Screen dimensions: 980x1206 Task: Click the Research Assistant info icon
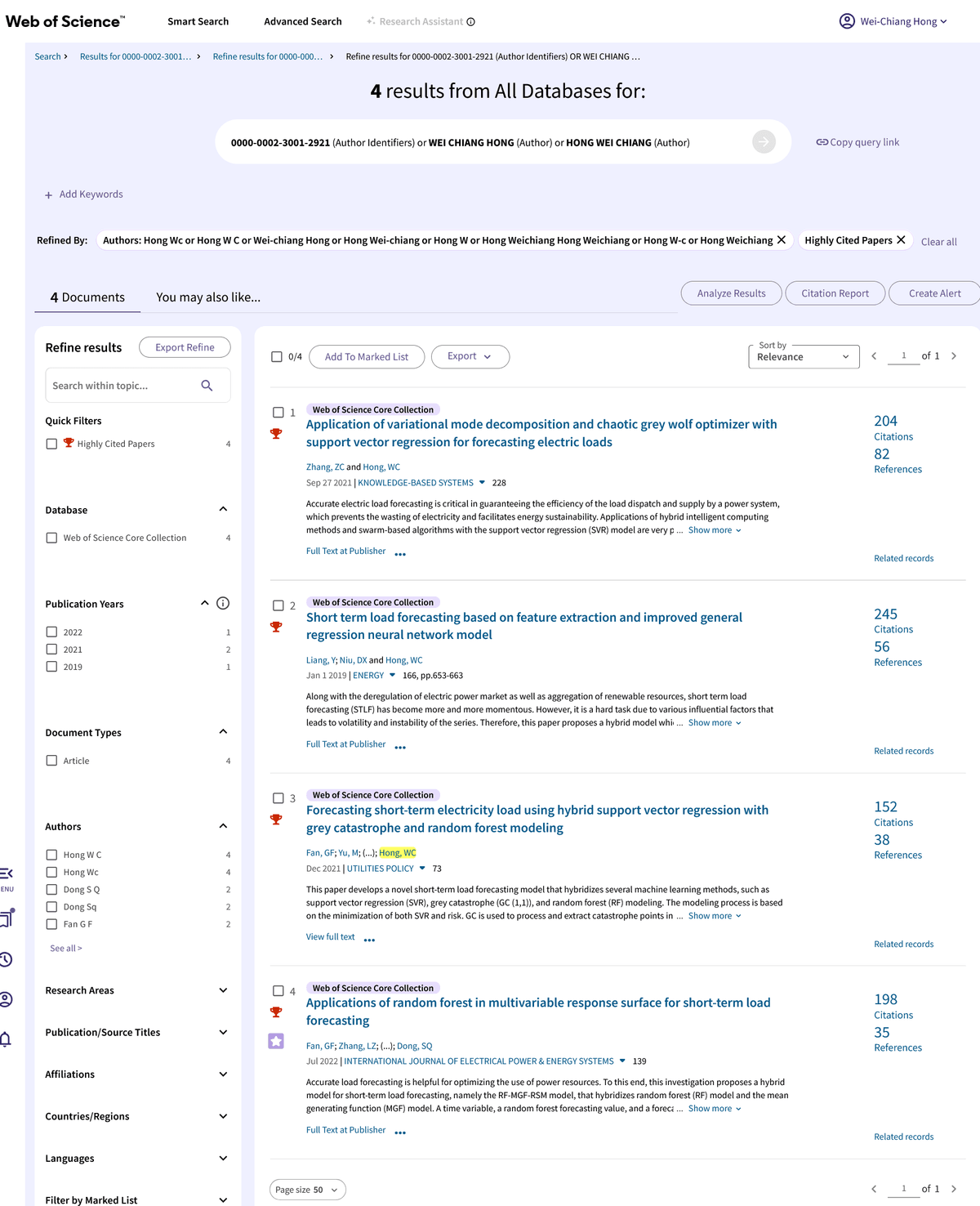tap(470, 22)
